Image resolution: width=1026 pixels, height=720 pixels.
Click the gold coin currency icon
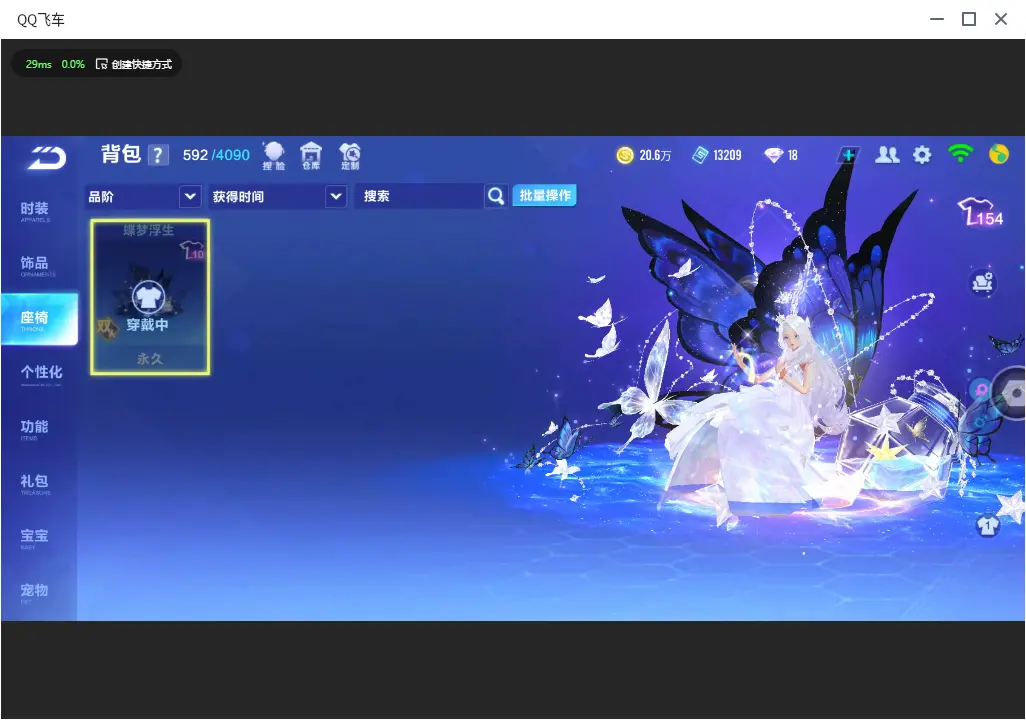coord(625,155)
